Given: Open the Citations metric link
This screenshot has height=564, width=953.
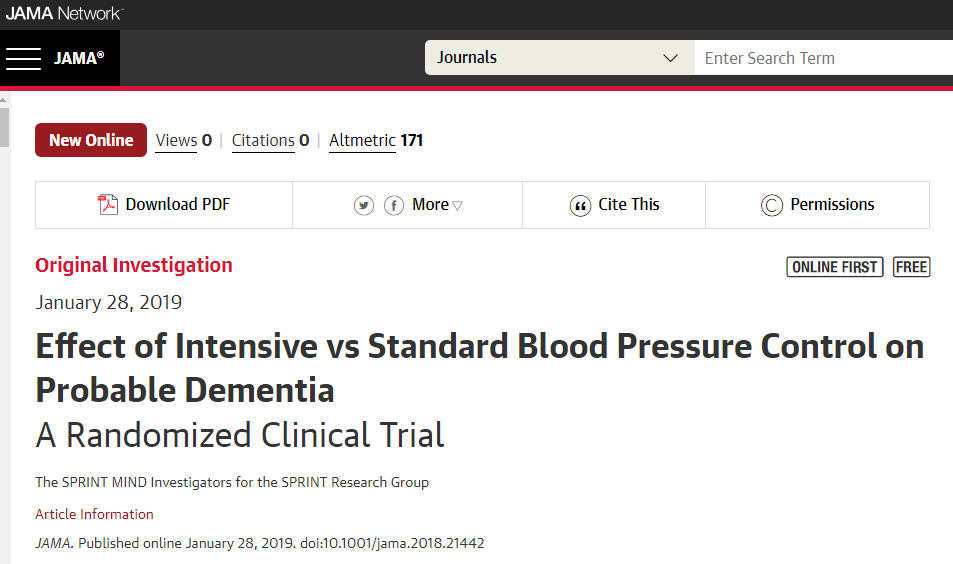Looking at the screenshot, I should 270,140.
